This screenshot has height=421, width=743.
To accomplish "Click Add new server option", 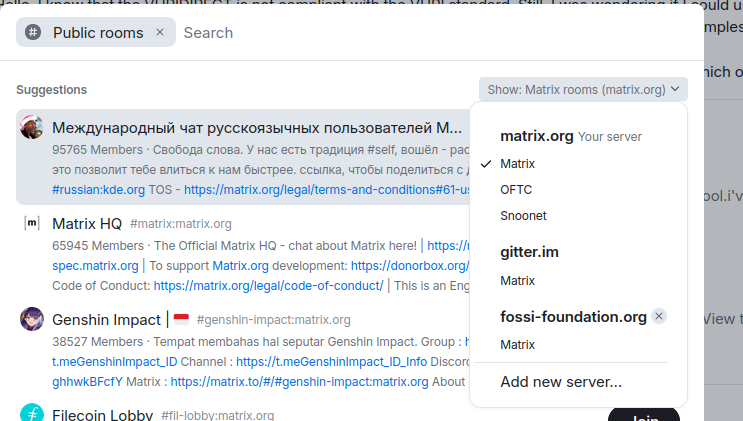I will (561, 381).
